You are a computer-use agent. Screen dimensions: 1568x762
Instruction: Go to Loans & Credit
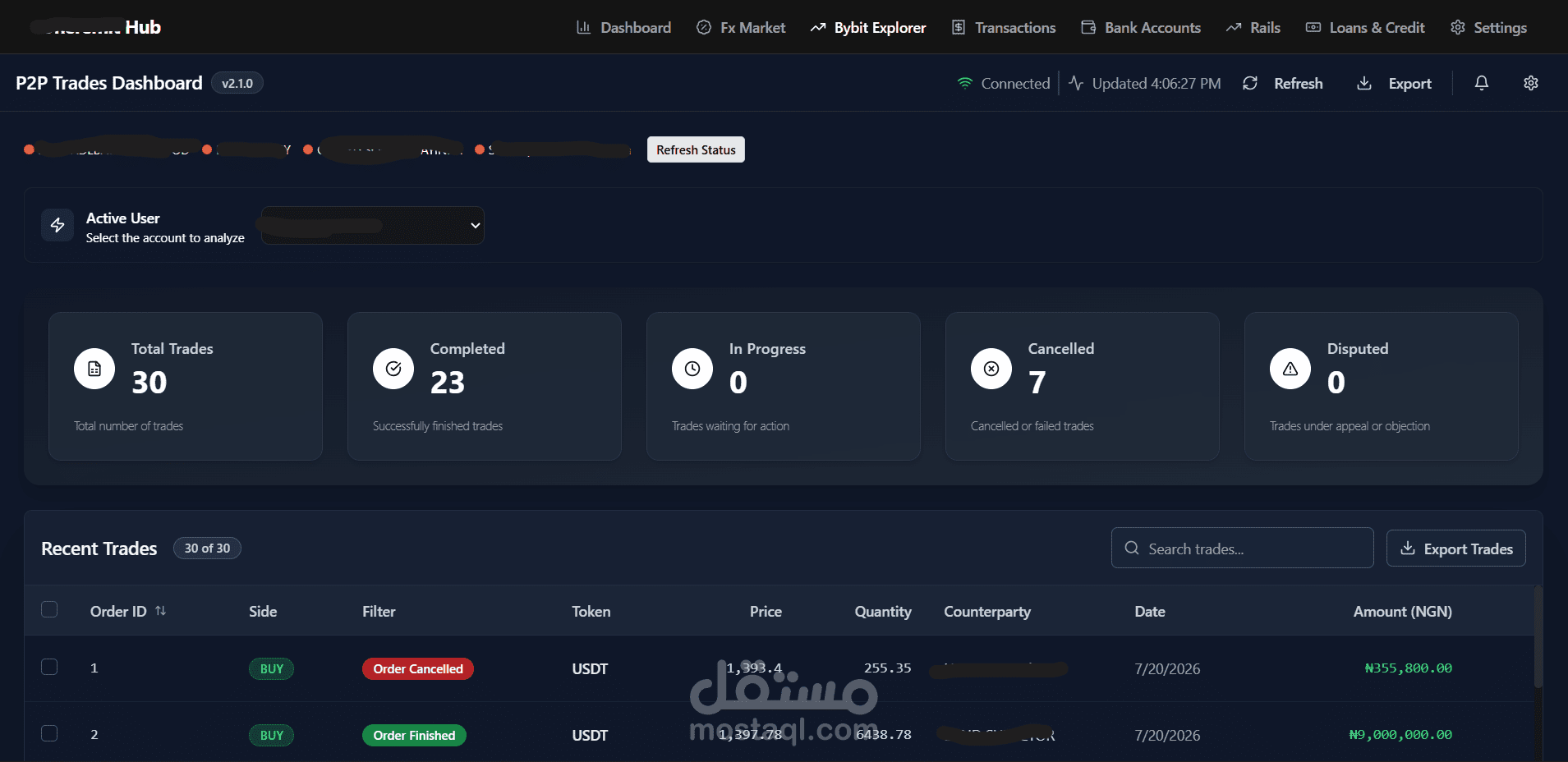click(1365, 27)
